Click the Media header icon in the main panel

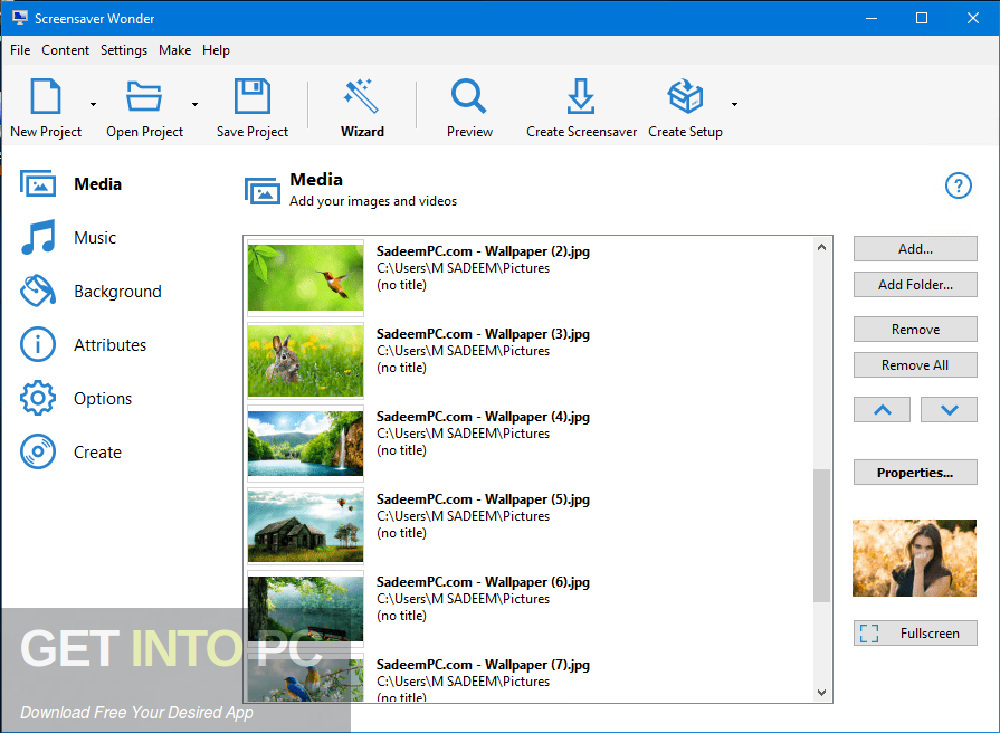pos(262,191)
